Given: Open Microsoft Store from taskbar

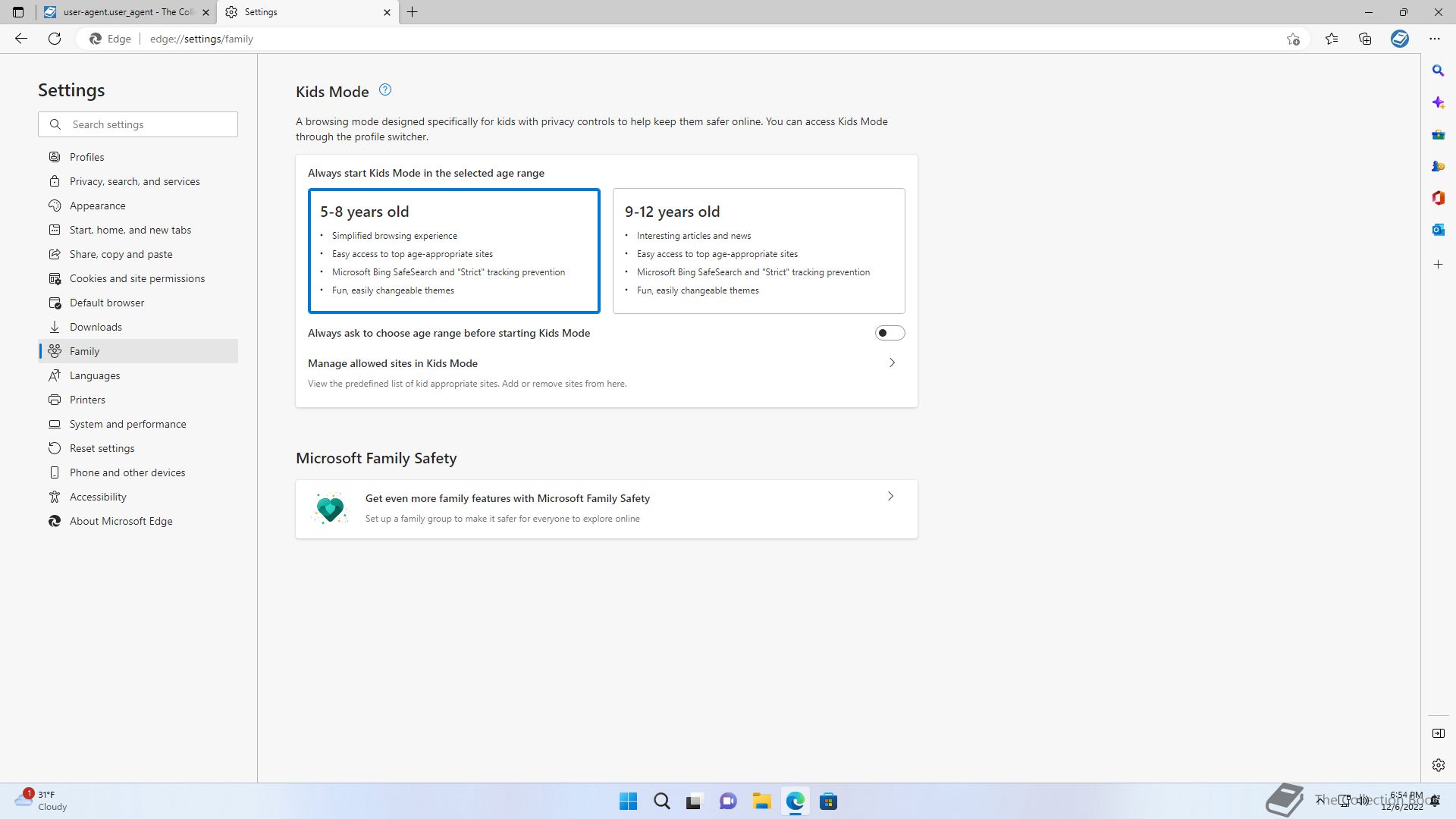Looking at the screenshot, I should pos(828,801).
